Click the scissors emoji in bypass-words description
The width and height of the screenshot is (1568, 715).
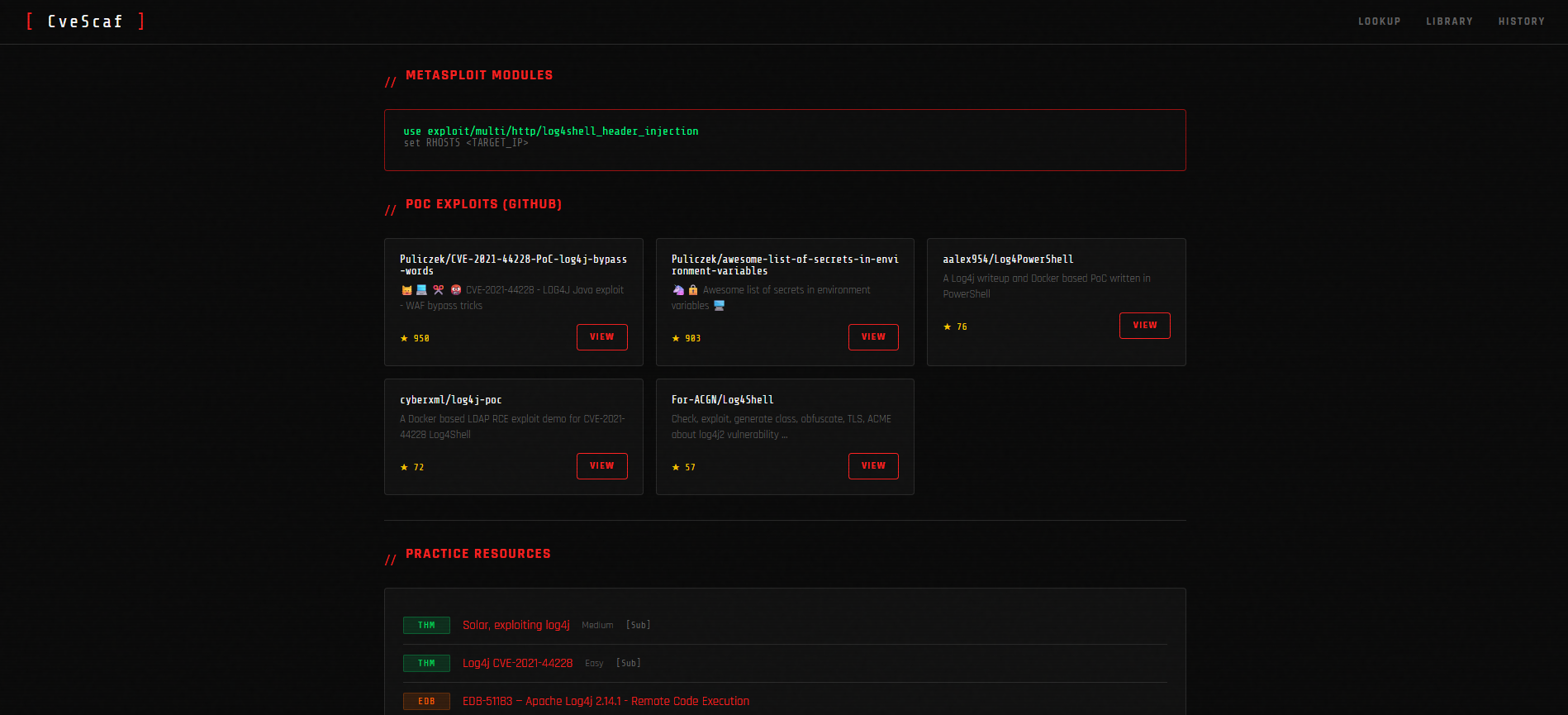point(439,290)
